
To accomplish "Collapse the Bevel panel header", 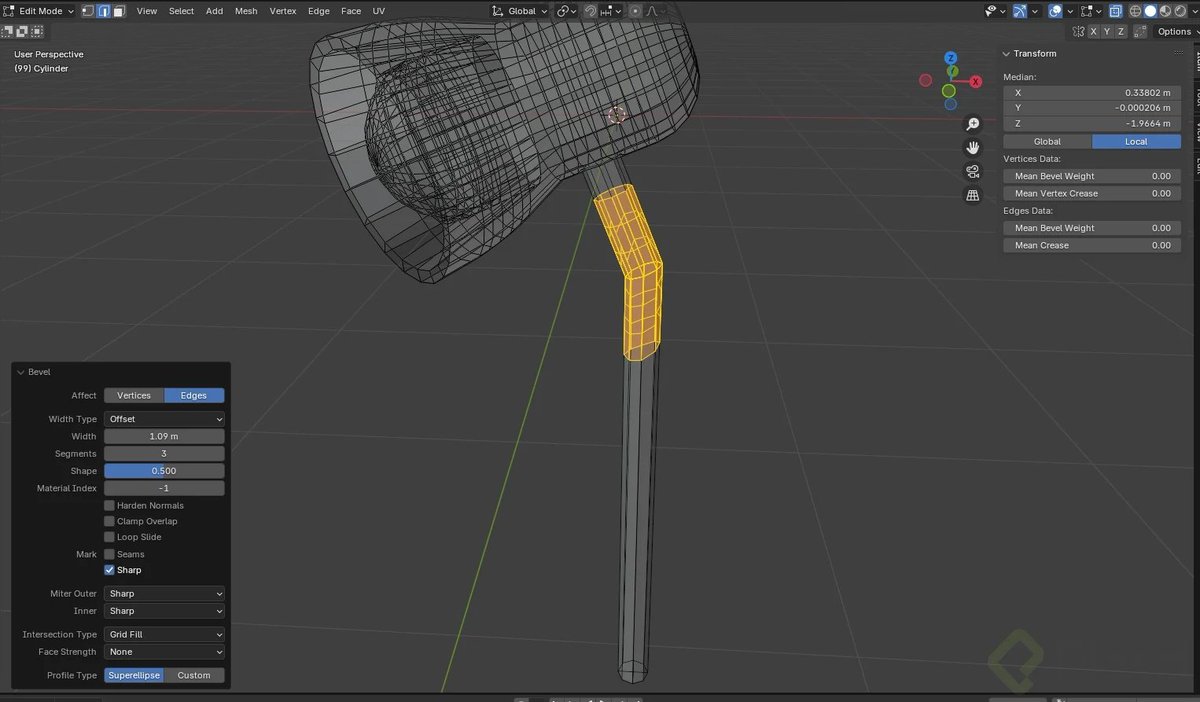I will click(20, 371).
